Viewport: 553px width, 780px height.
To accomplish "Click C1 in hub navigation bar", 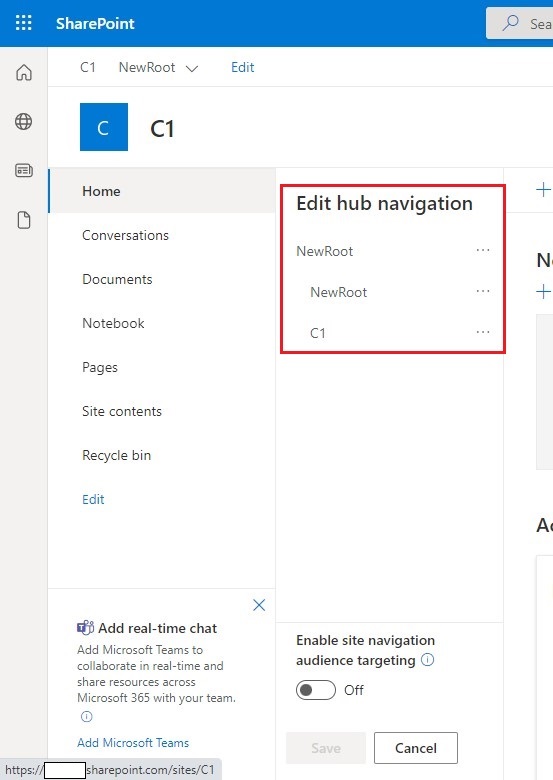I will pyautogui.click(x=88, y=67).
